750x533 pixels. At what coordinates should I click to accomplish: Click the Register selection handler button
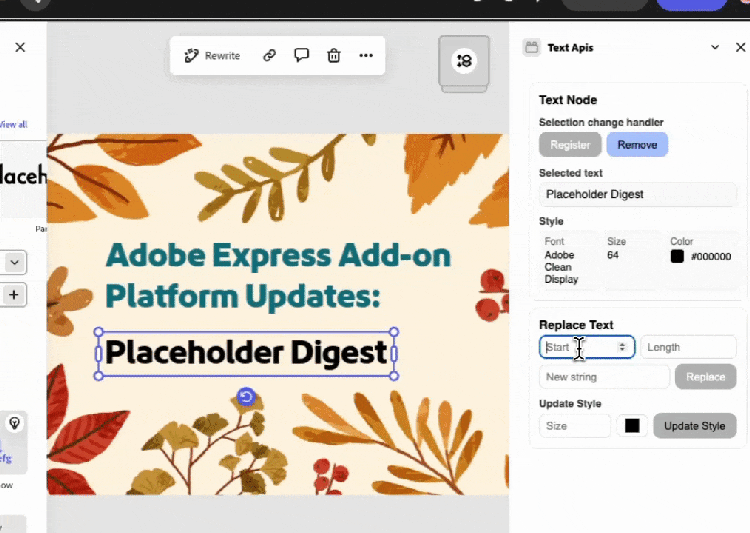(x=570, y=145)
